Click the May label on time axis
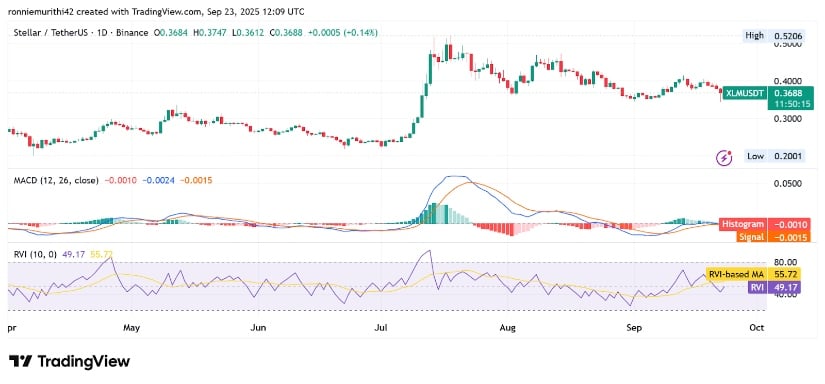Viewport: 825px width, 384px height. point(132,328)
